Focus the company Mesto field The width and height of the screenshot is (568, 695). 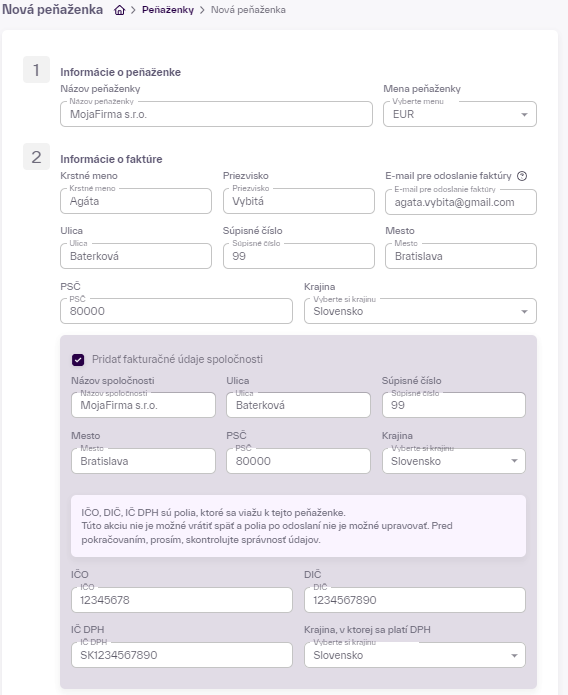(x=143, y=461)
